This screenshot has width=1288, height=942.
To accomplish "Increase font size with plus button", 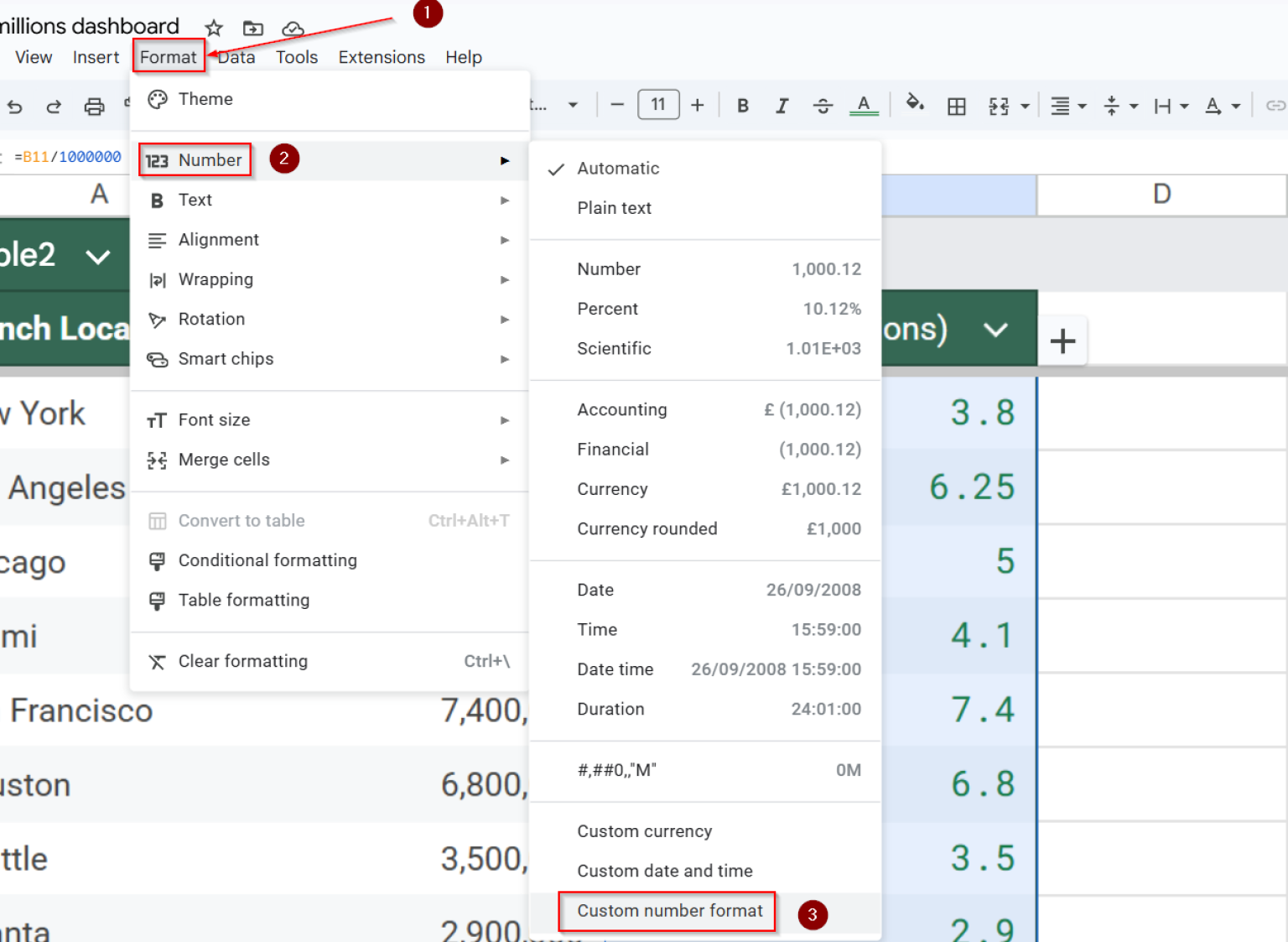I will (x=698, y=104).
